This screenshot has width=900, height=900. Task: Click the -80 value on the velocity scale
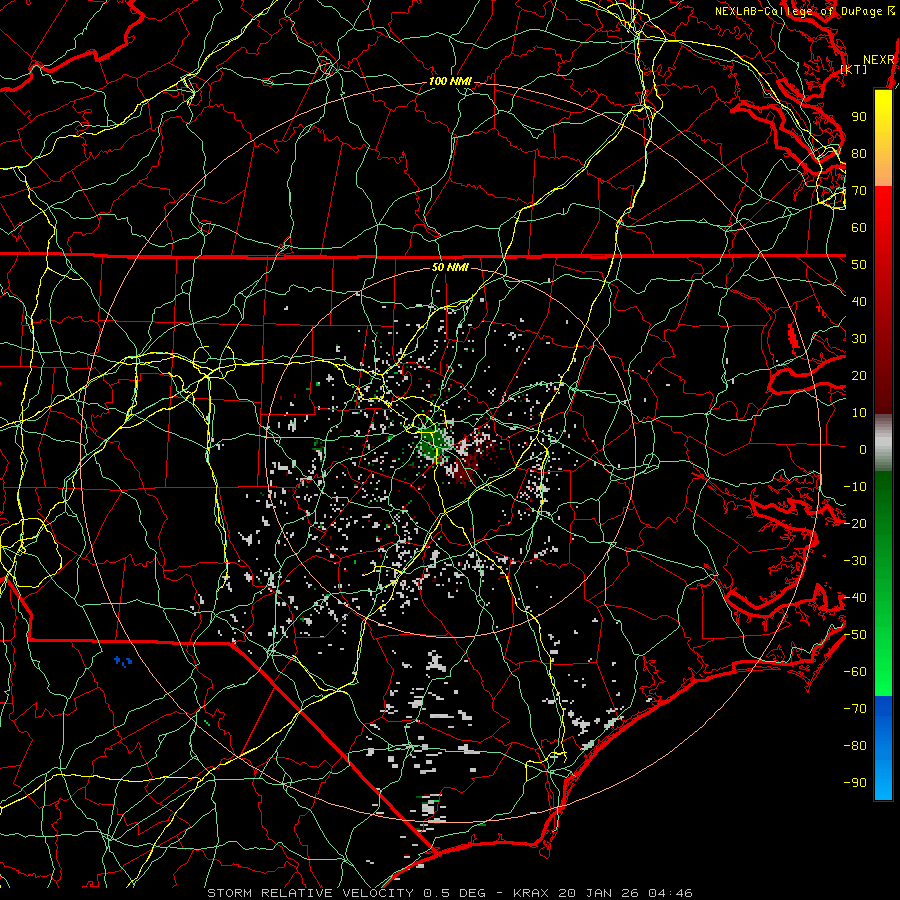point(855,746)
